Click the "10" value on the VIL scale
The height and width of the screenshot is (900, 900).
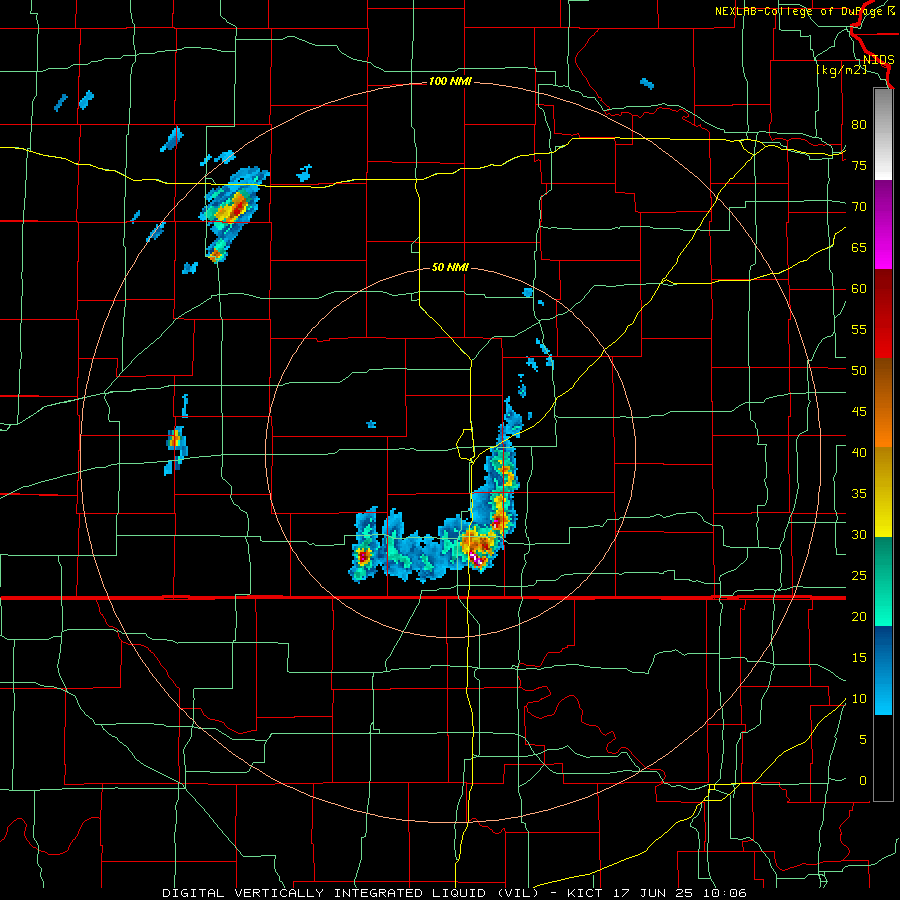[x=859, y=699]
